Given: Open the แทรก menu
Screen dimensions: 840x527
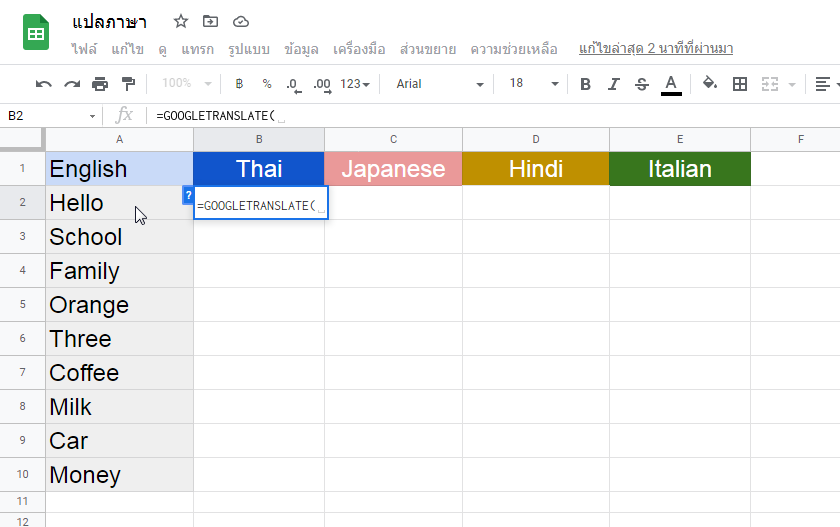Looking at the screenshot, I should point(197,49).
